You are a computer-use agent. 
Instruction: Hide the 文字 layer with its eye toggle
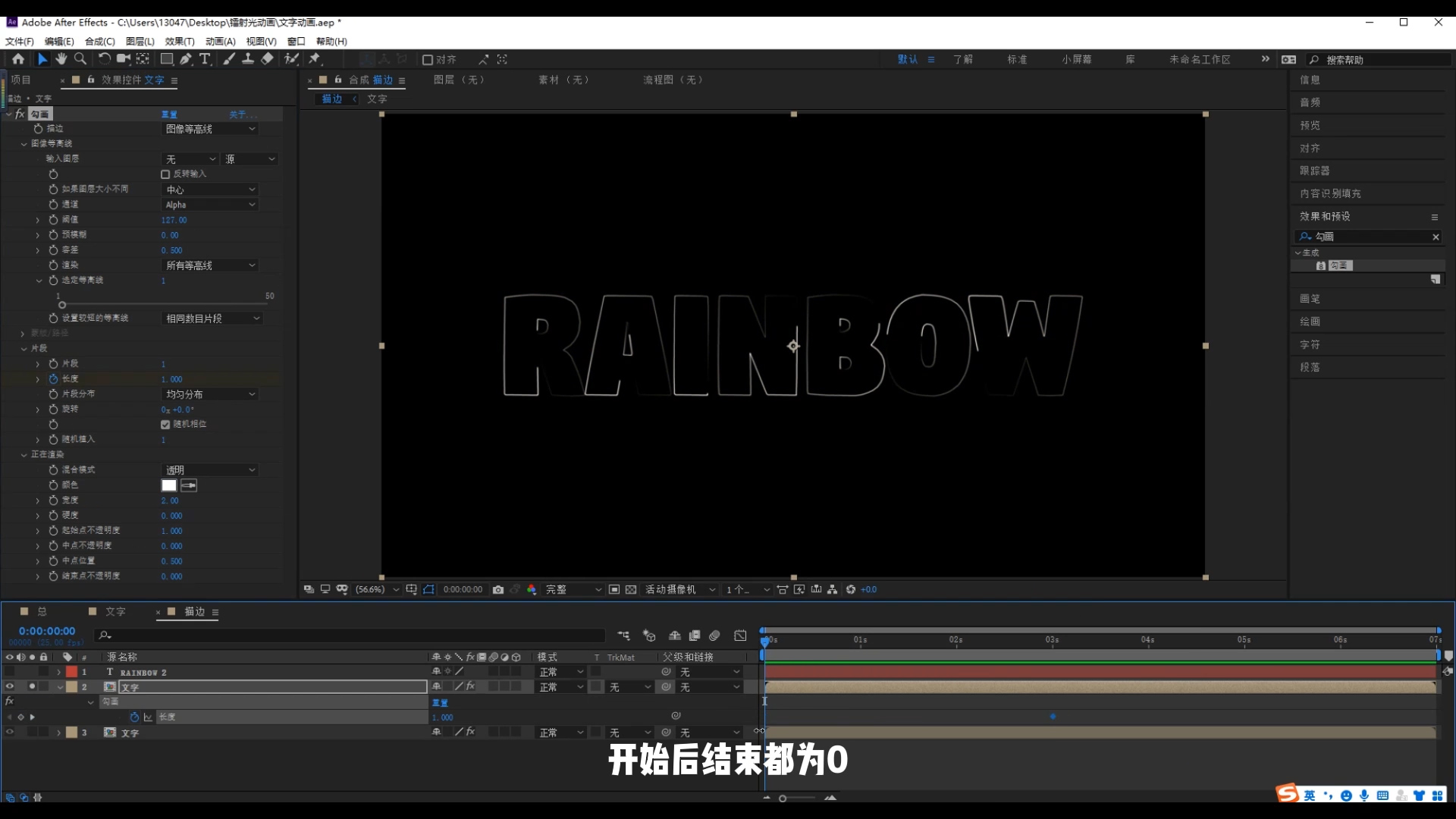(x=10, y=687)
